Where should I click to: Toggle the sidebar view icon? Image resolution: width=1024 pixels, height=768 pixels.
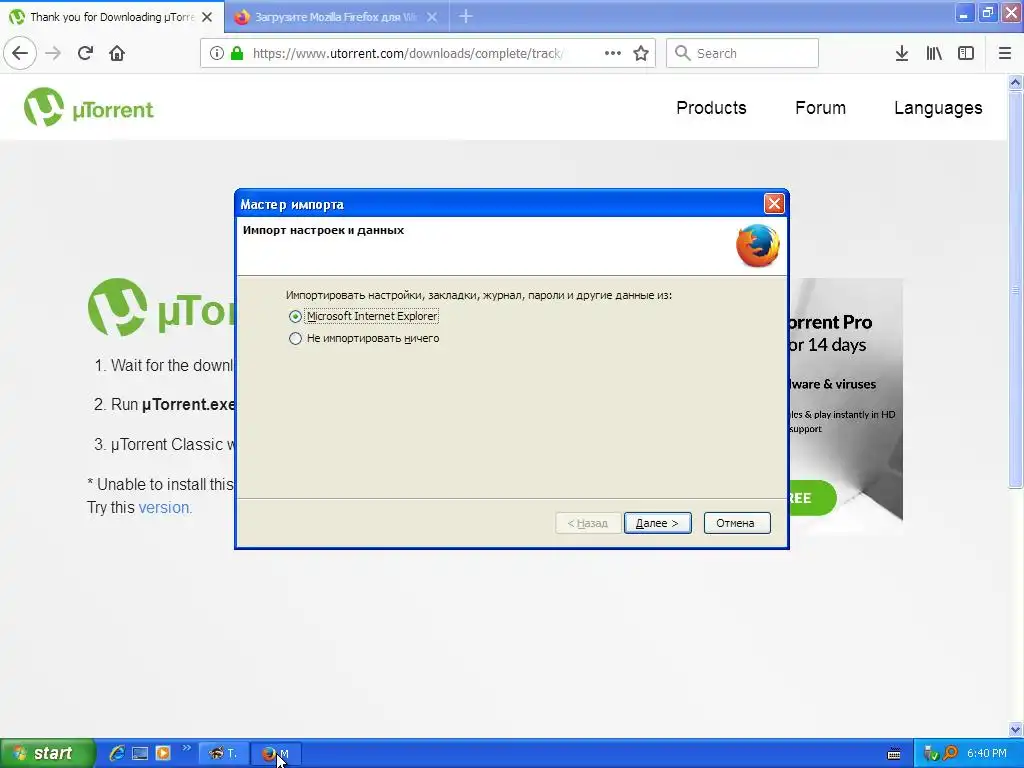tap(966, 53)
